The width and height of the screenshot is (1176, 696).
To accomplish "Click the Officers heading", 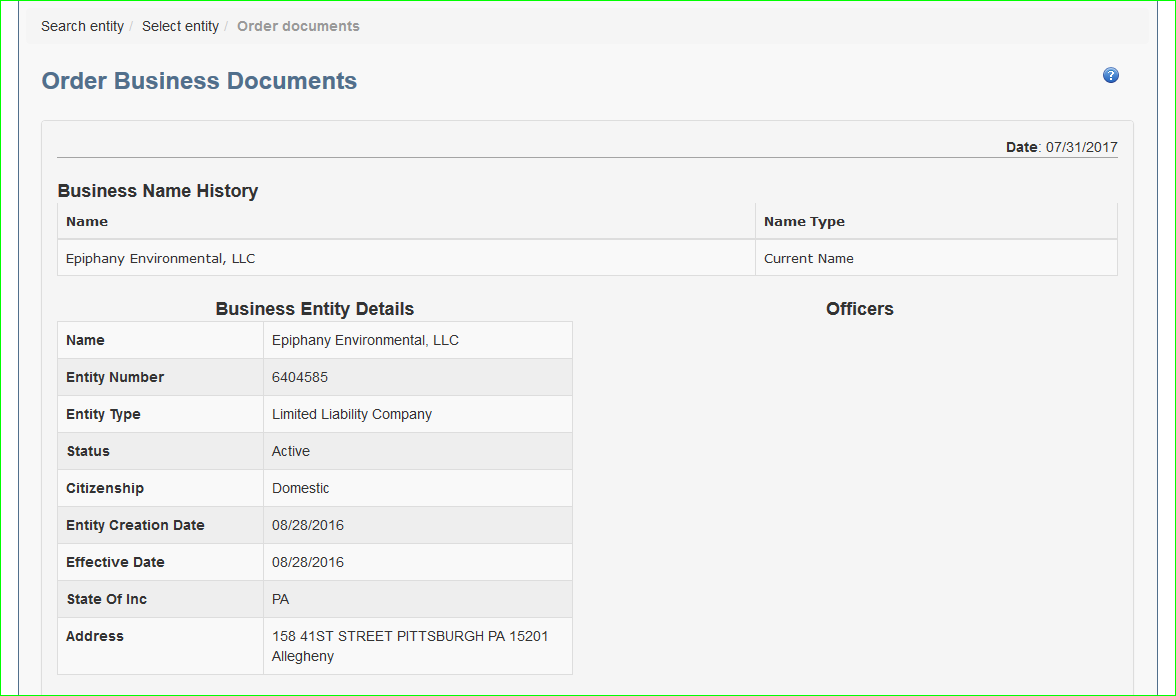I will pos(860,309).
